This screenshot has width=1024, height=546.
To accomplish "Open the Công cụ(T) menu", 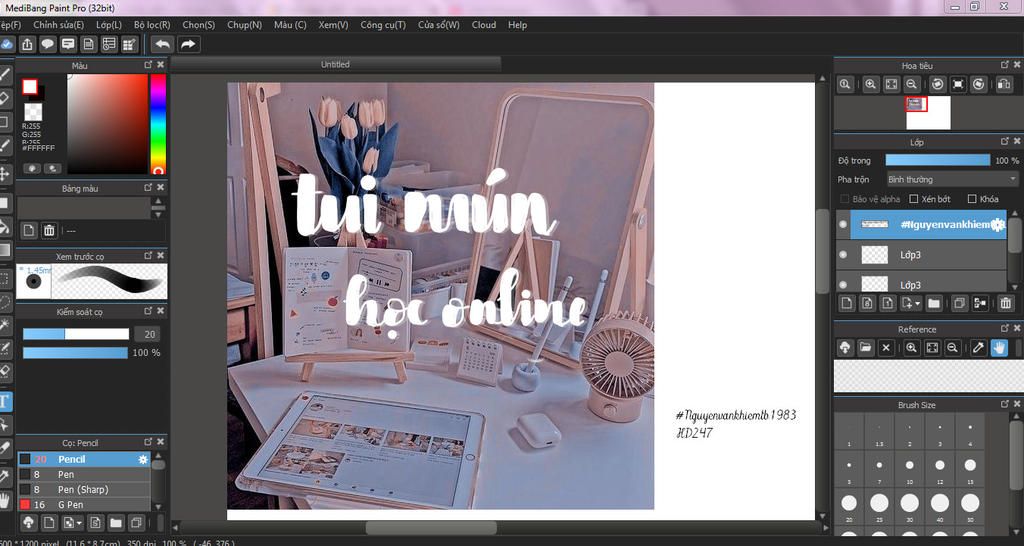I will click(x=383, y=25).
